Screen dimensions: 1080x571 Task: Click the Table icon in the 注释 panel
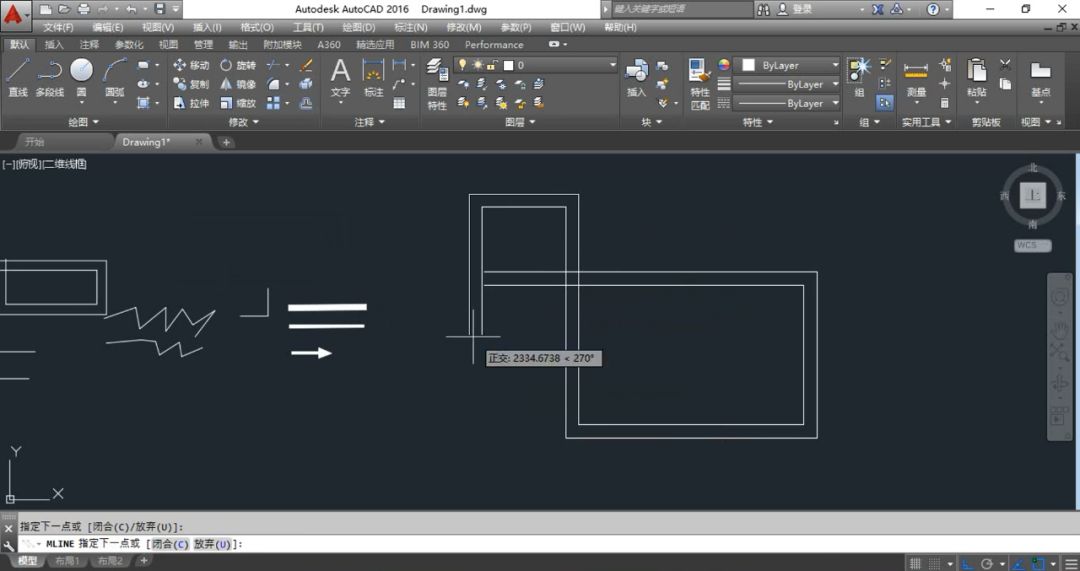click(x=399, y=103)
